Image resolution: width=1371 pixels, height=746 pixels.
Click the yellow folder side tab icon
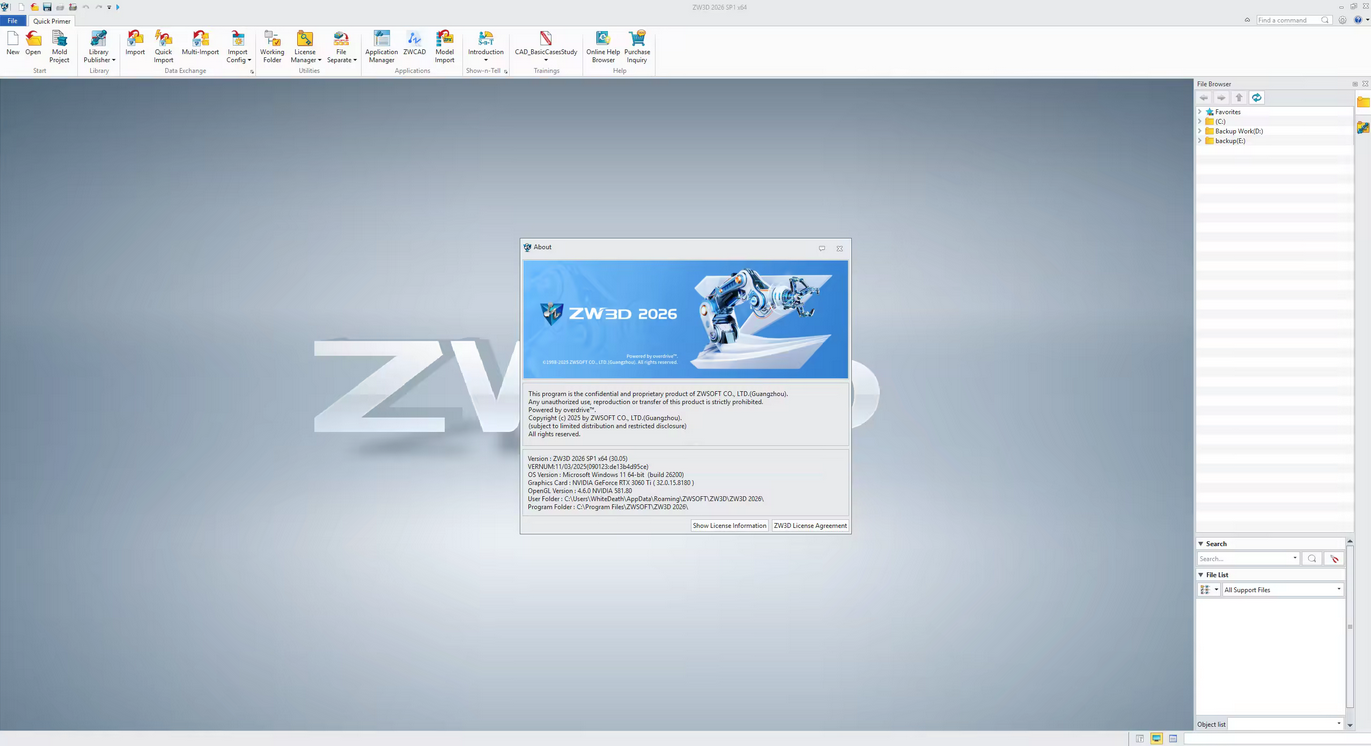click(x=1363, y=102)
